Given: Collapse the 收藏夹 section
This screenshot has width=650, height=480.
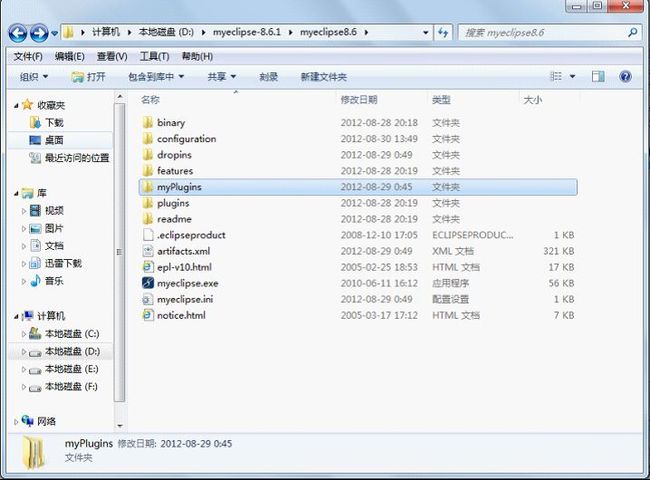Looking at the screenshot, I should (x=16, y=106).
